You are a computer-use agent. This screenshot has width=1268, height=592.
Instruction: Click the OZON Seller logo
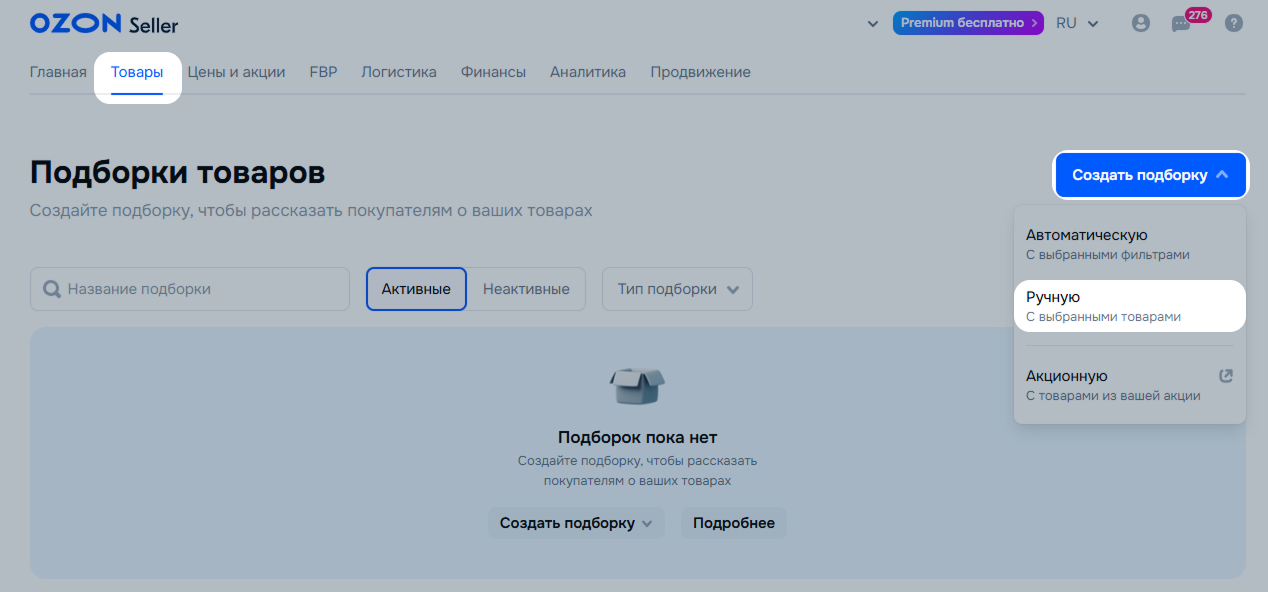(104, 23)
